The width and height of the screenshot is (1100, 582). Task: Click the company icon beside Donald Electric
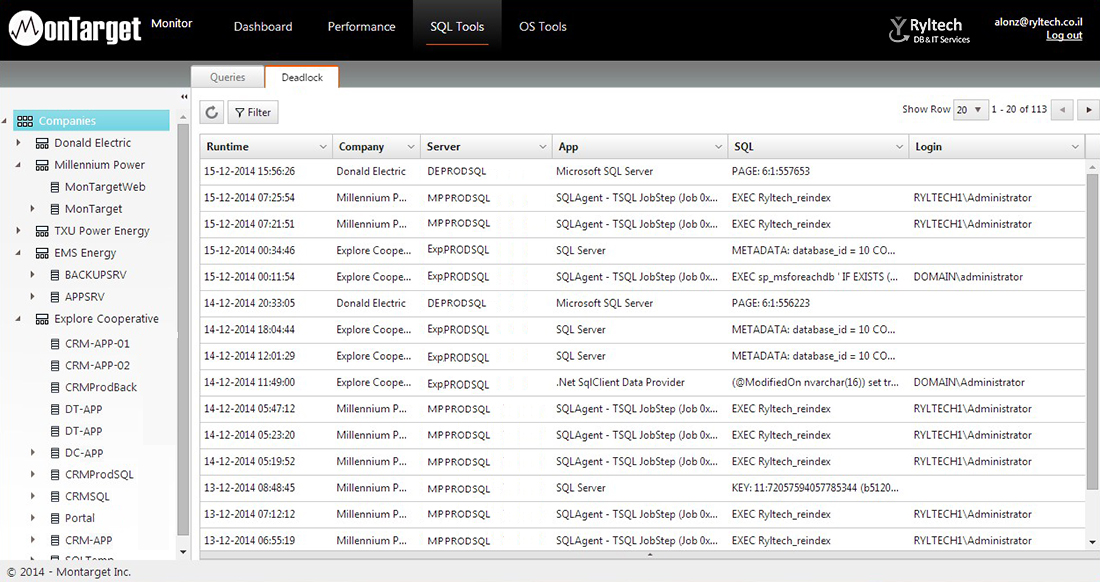(42, 143)
